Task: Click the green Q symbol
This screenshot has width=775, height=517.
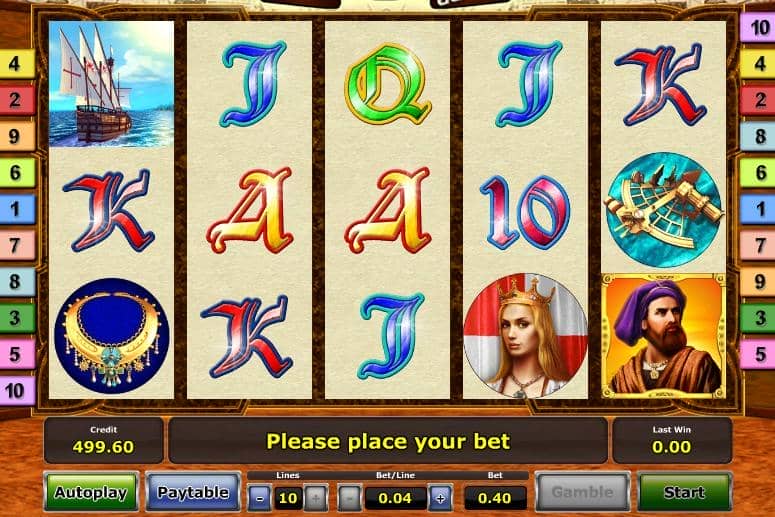Action: tap(388, 84)
